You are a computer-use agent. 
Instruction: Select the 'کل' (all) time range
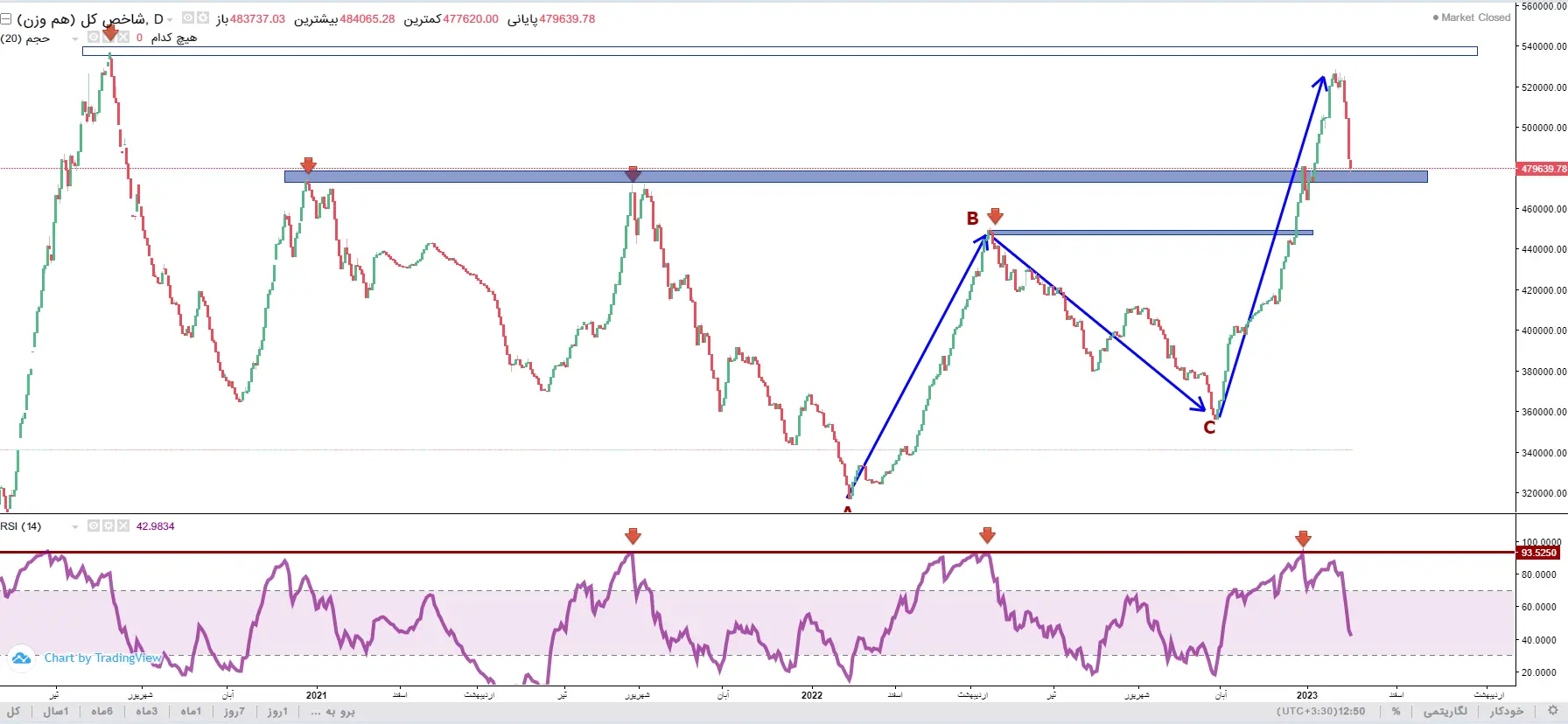point(13,712)
